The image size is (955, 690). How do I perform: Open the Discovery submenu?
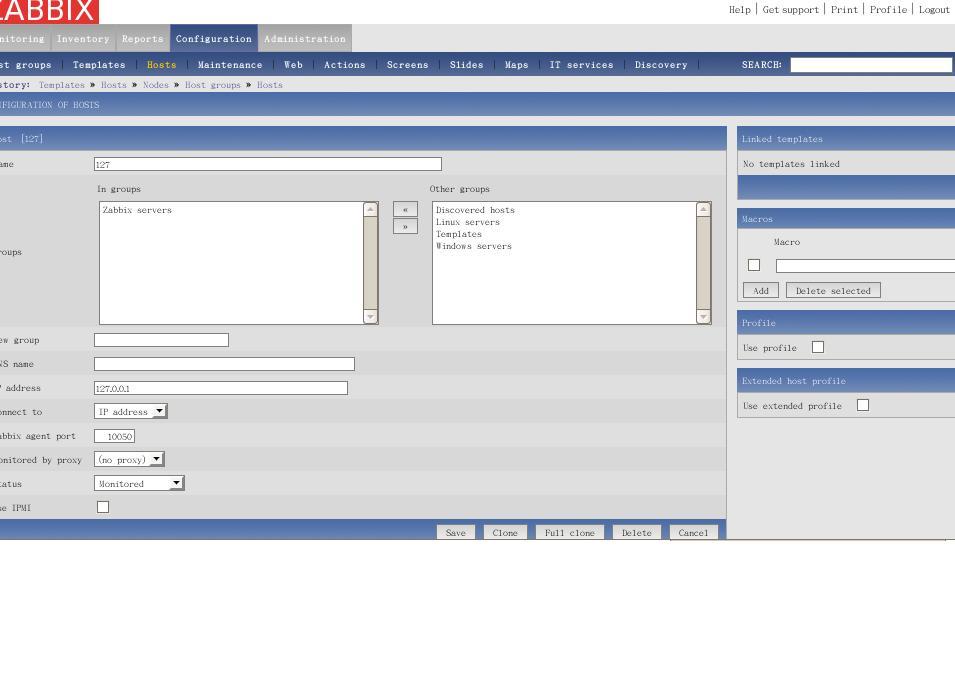tap(661, 65)
